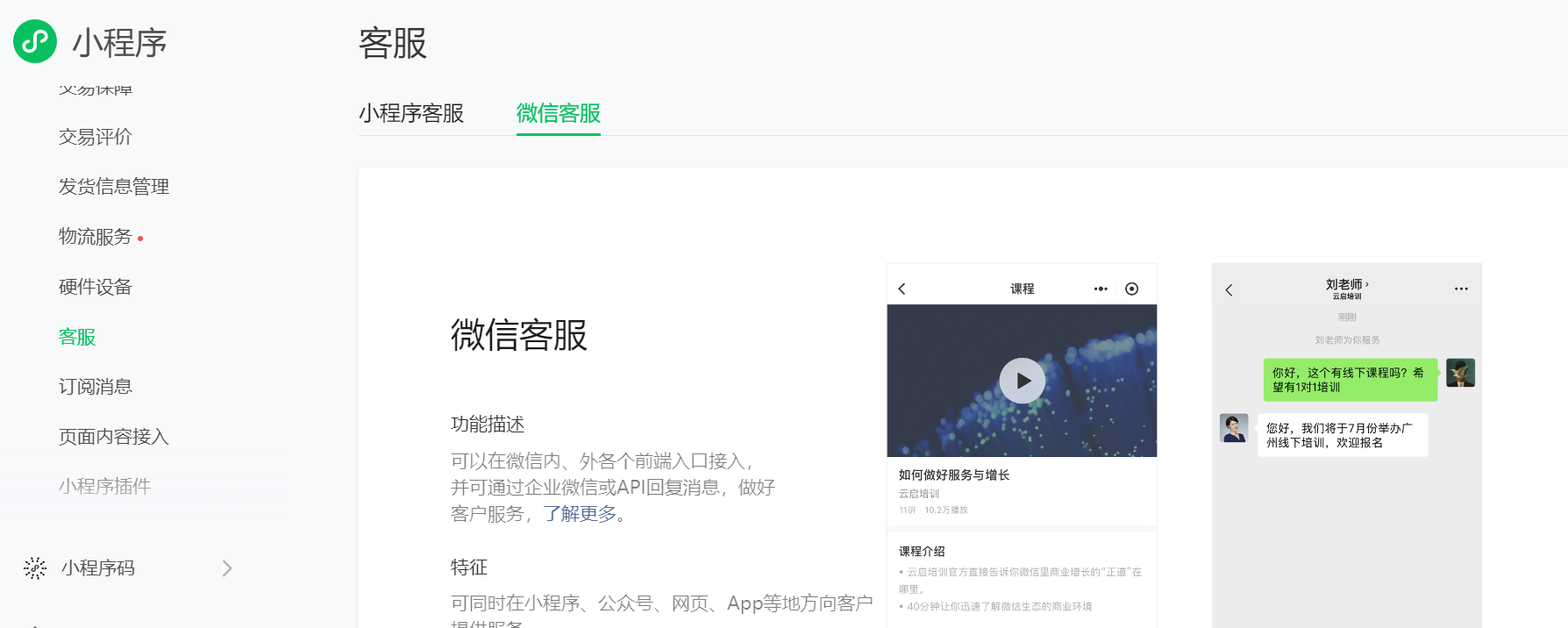Switch to the 小程序客服 tab
Screen dimensions: 1568x628
coord(411,113)
